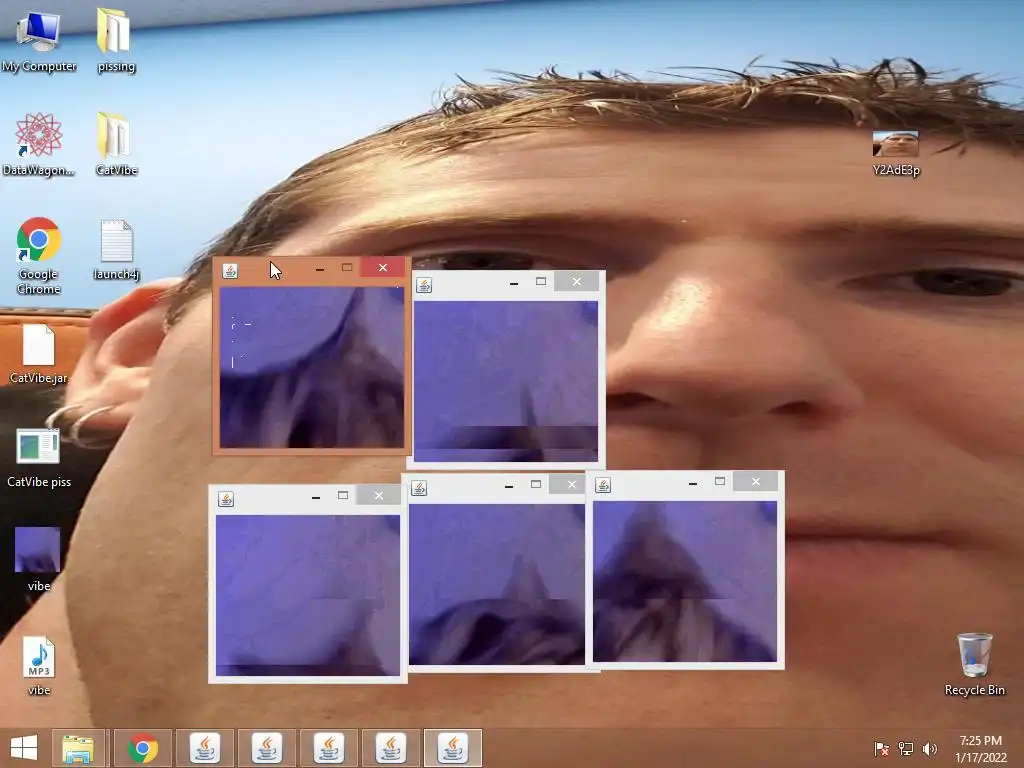Close the active orange-bordered Java window
Image resolution: width=1024 pixels, height=768 pixels.
383,268
